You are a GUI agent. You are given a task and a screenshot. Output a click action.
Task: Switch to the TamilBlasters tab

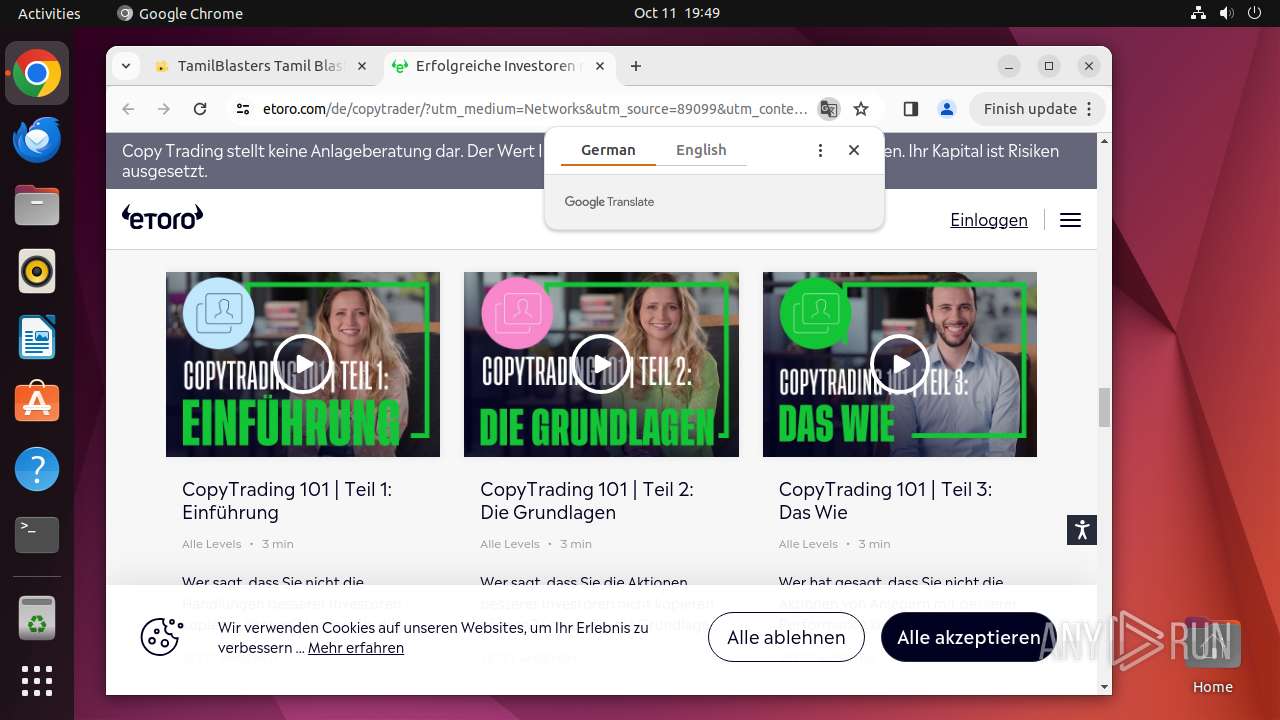[260, 66]
